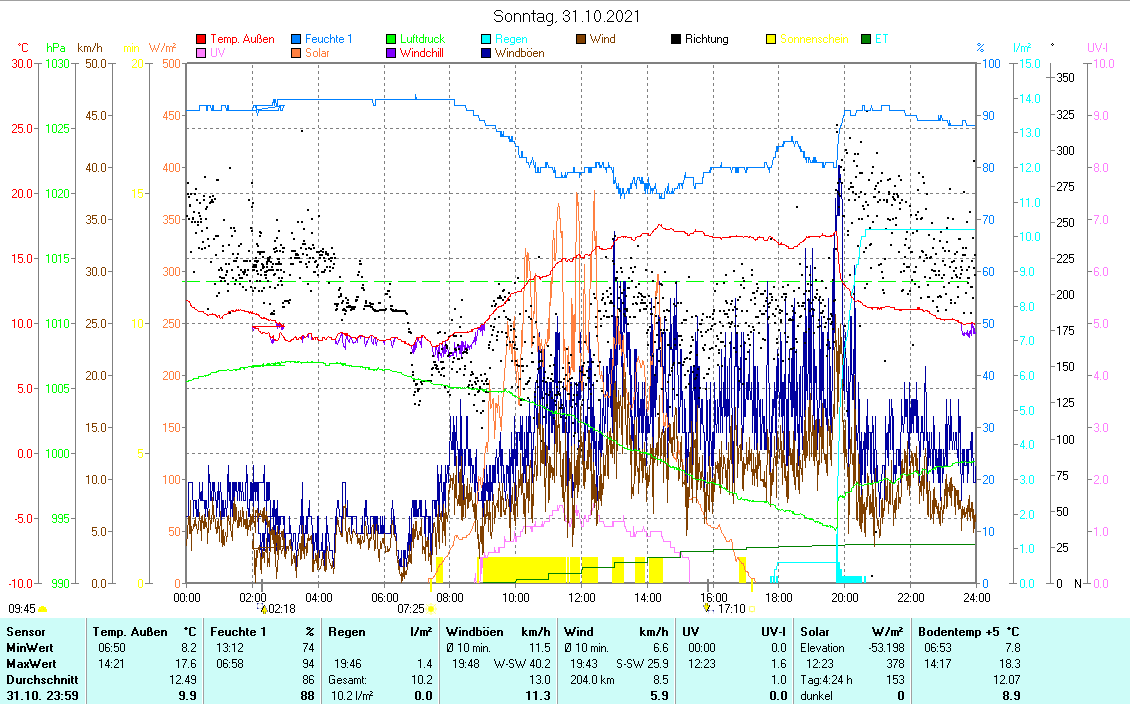This screenshot has height=704, width=1130.
Task: Click the cyan Regen legend square
Action: click(486, 40)
